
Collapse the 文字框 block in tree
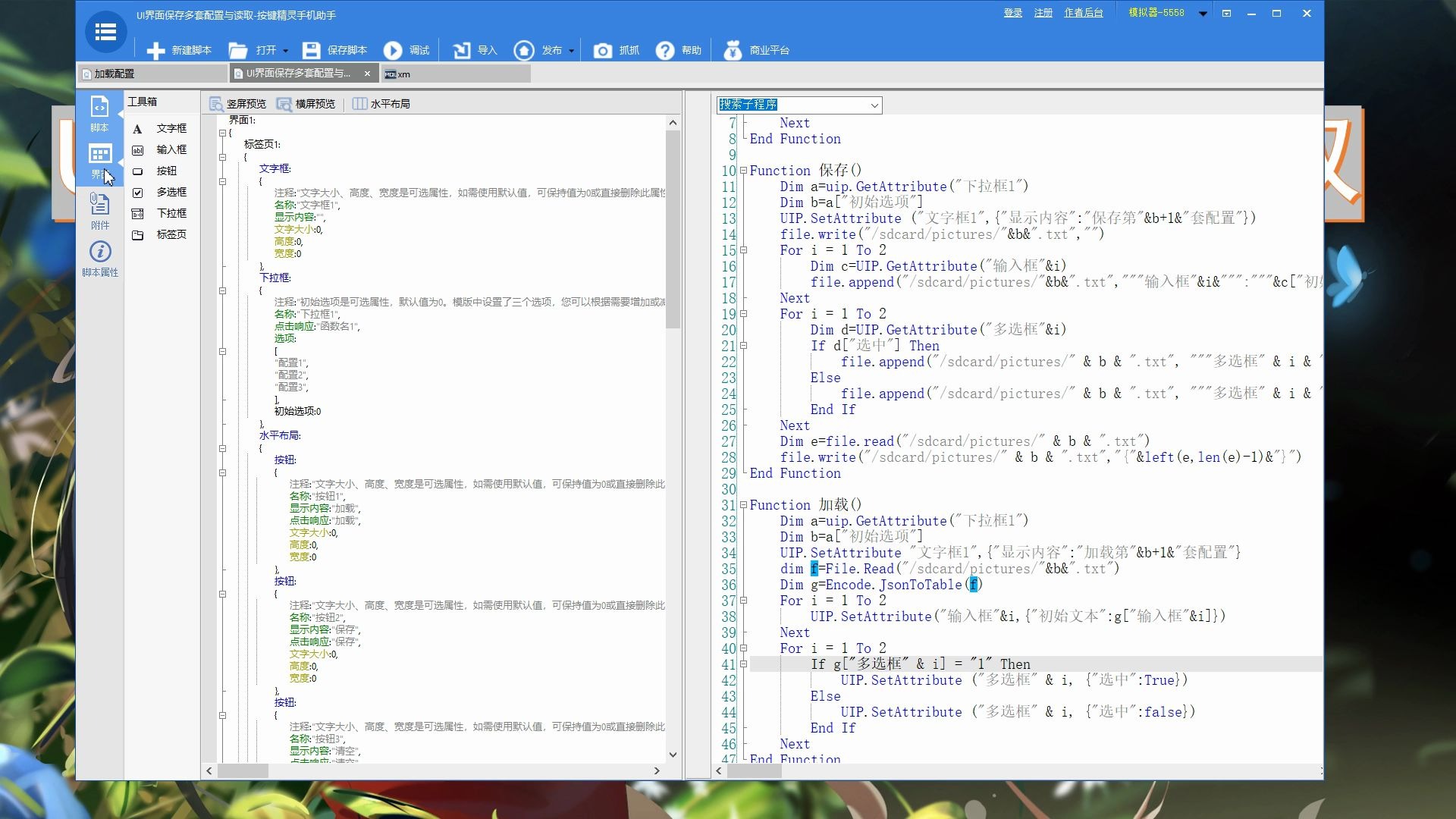(x=222, y=182)
